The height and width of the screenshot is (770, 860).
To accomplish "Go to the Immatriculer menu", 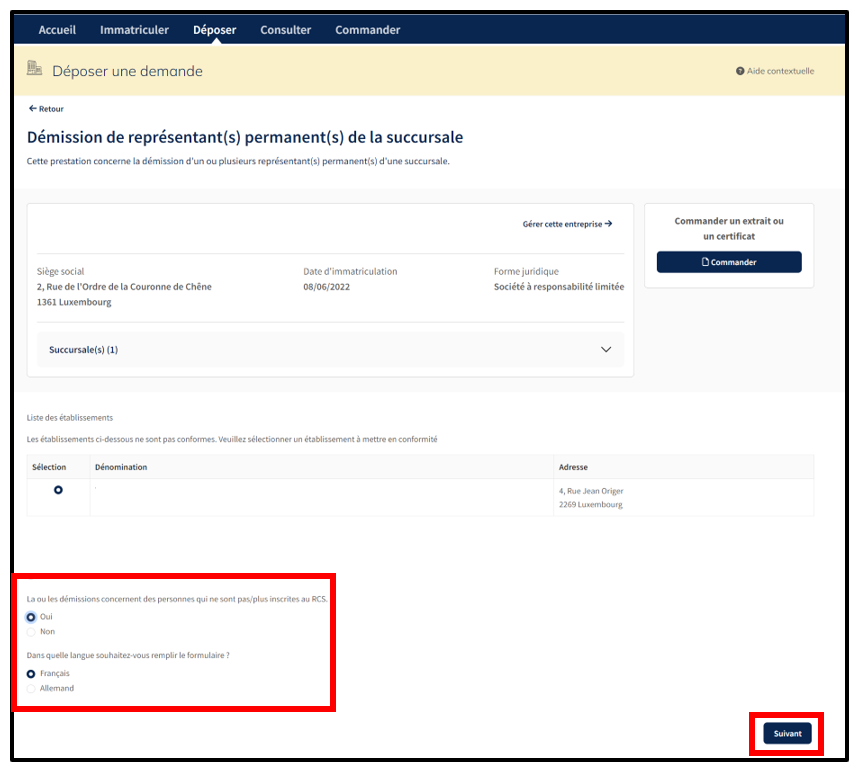I will click(x=134, y=30).
